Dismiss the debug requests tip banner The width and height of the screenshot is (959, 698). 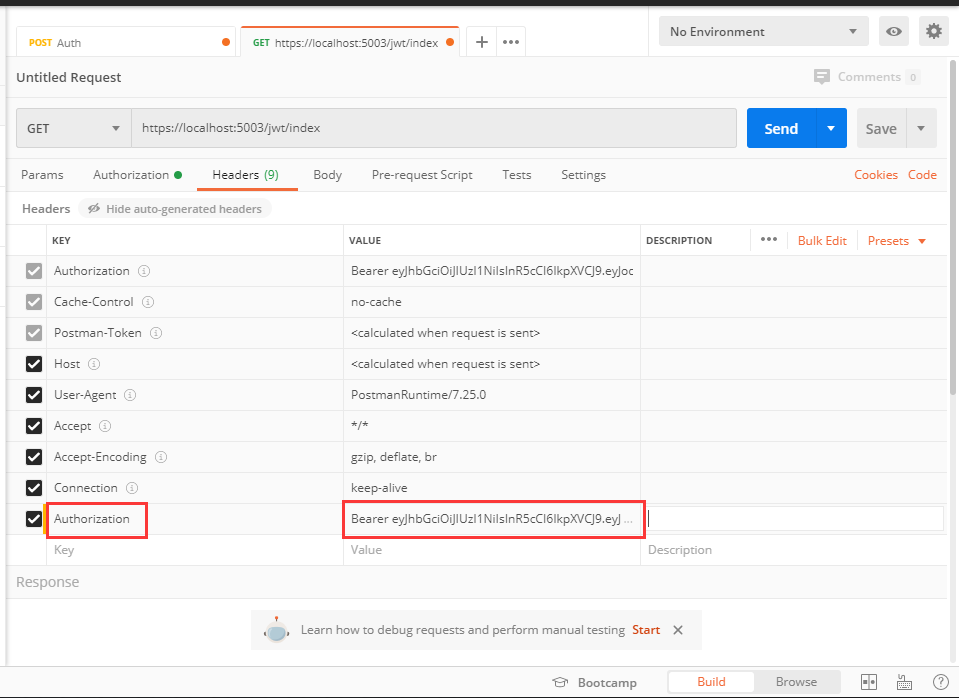click(x=678, y=630)
